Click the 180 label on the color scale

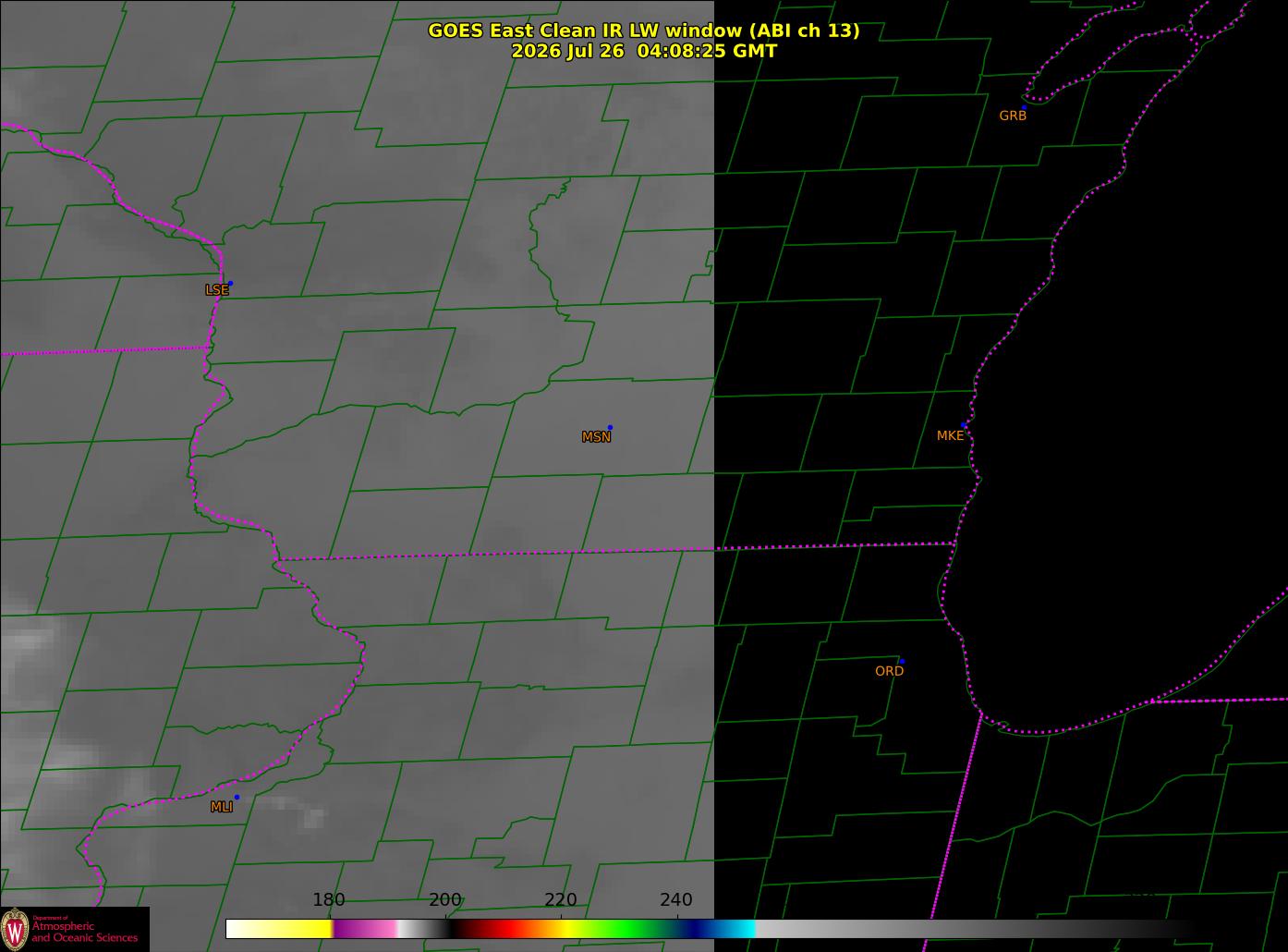coord(329,900)
